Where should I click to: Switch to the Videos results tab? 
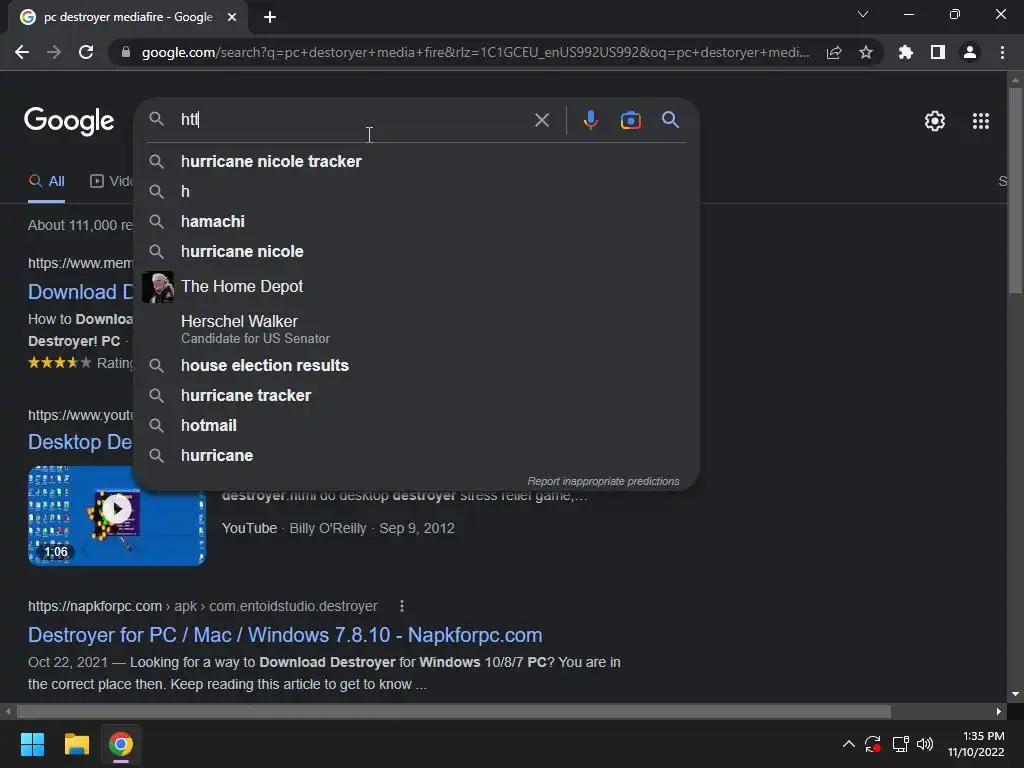point(111,182)
